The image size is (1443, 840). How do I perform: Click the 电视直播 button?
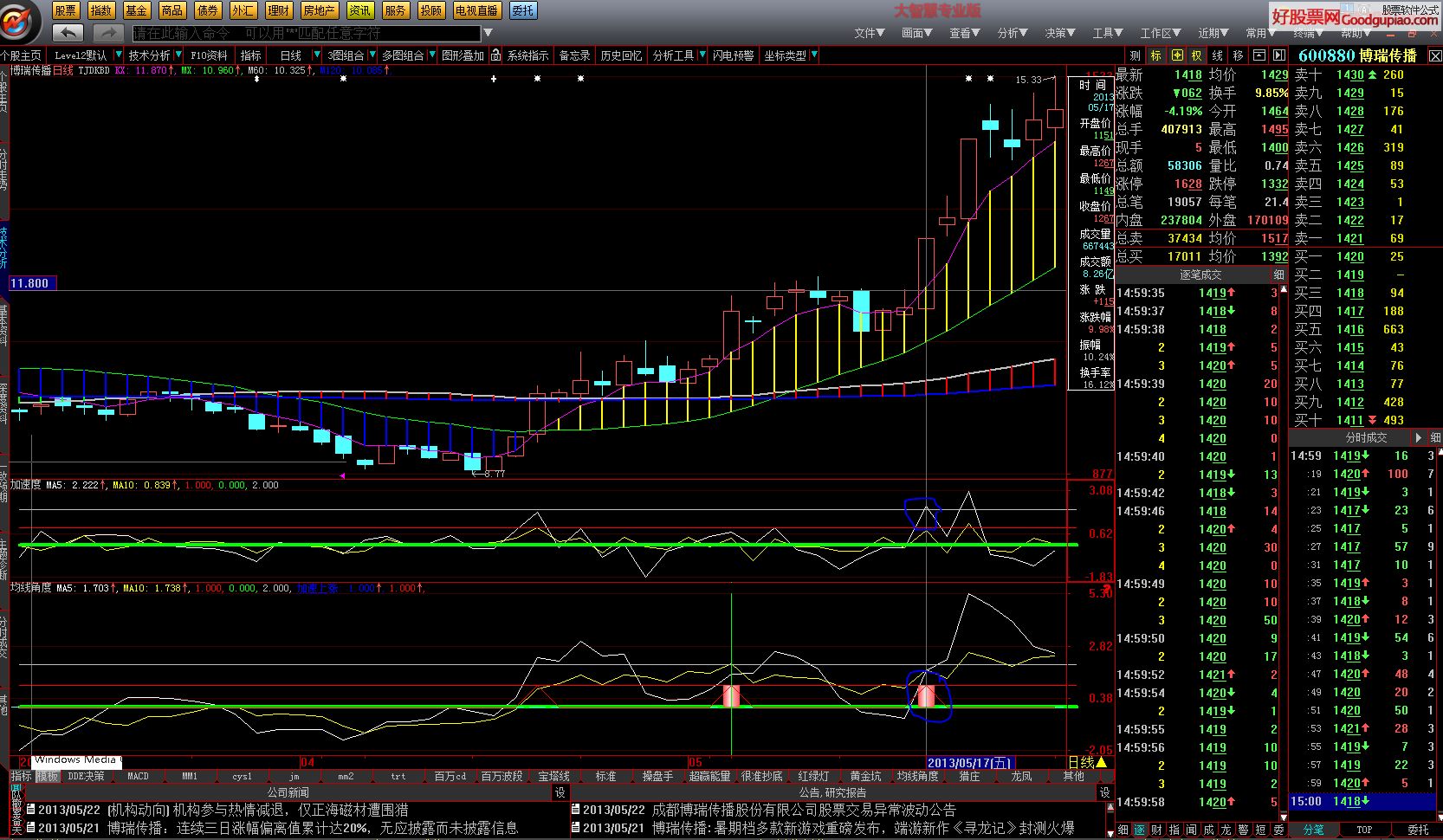point(476,10)
